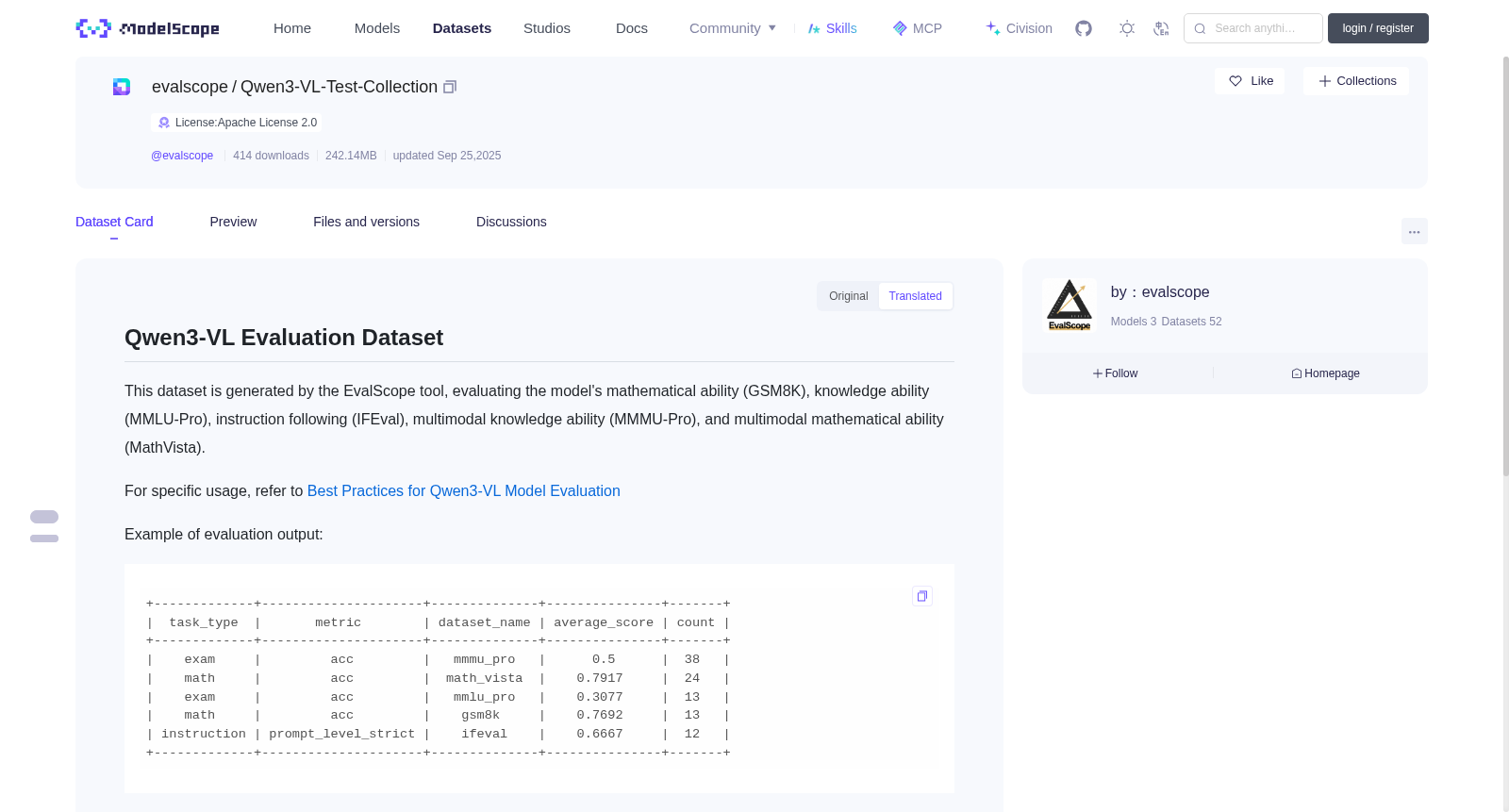The image size is (1509, 812).
Task: Expand the Community dropdown menu
Action: (x=733, y=28)
